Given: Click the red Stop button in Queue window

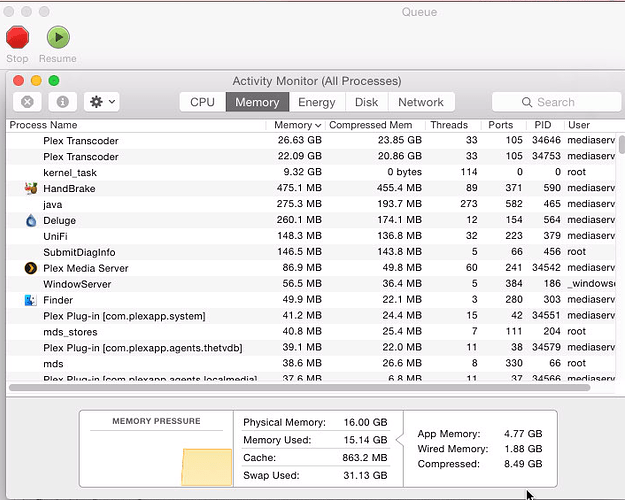Looking at the screenshot, I should [x=18, y=37].
